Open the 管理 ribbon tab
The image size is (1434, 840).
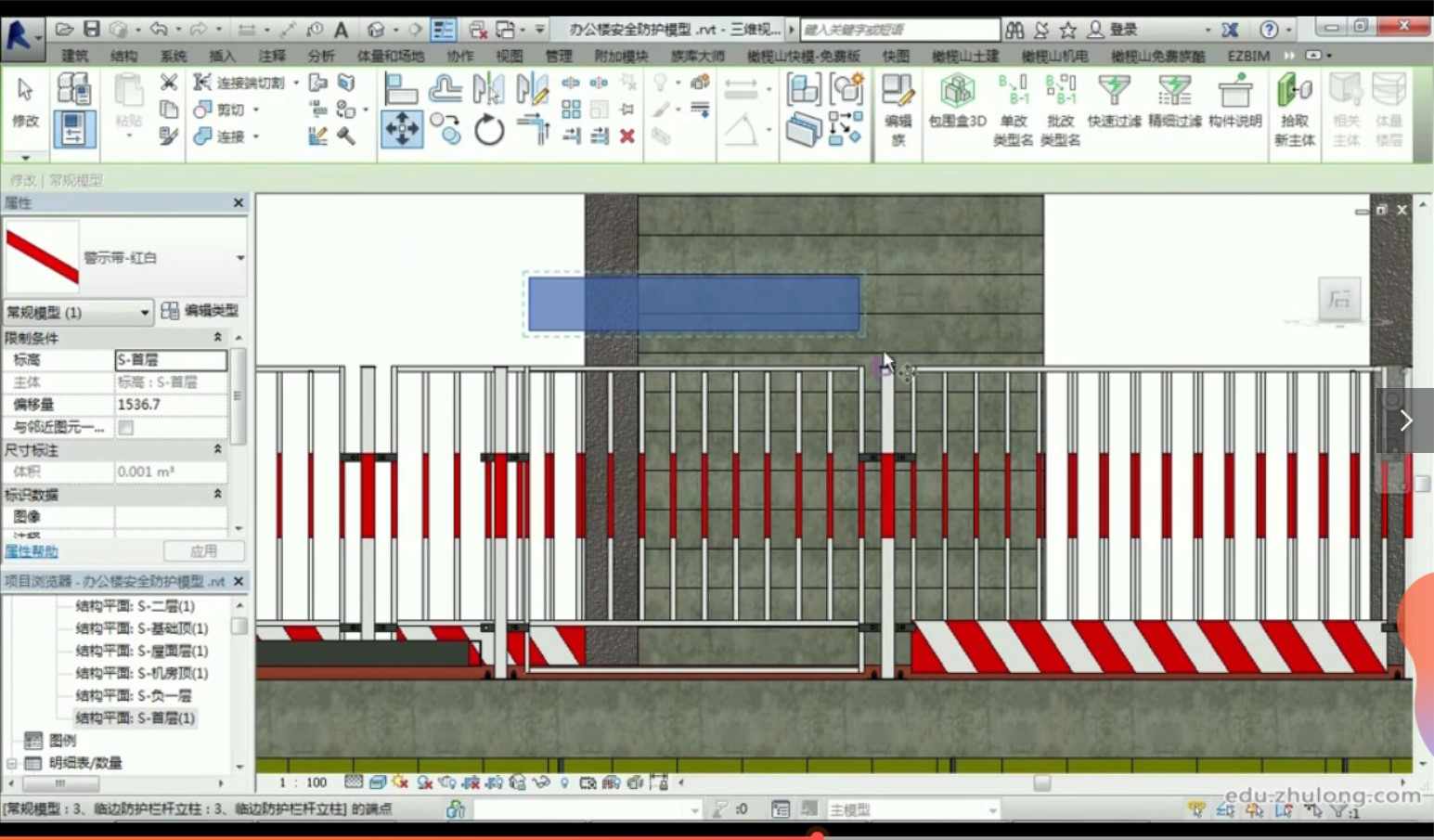(559, 56)
